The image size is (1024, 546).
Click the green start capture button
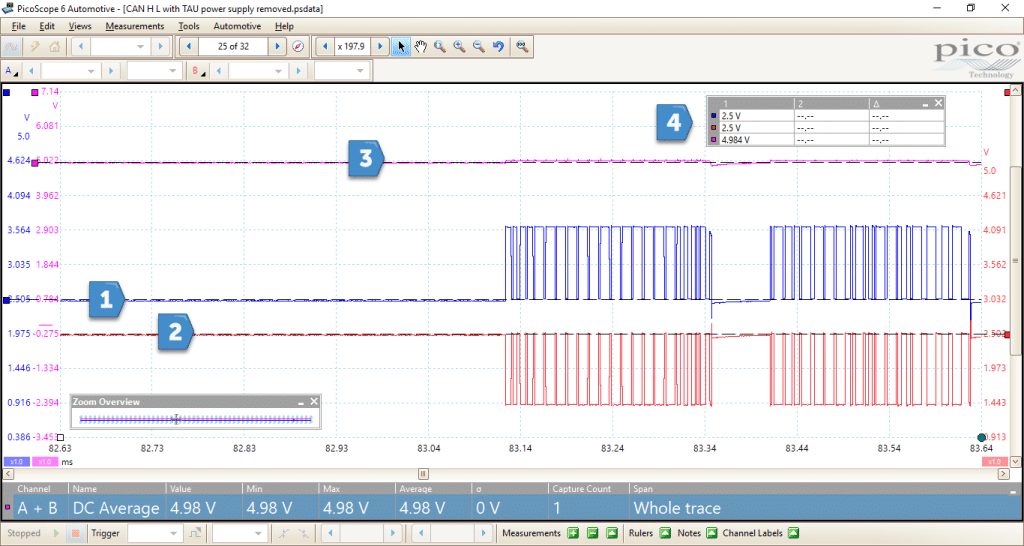(x=56, y=533)
